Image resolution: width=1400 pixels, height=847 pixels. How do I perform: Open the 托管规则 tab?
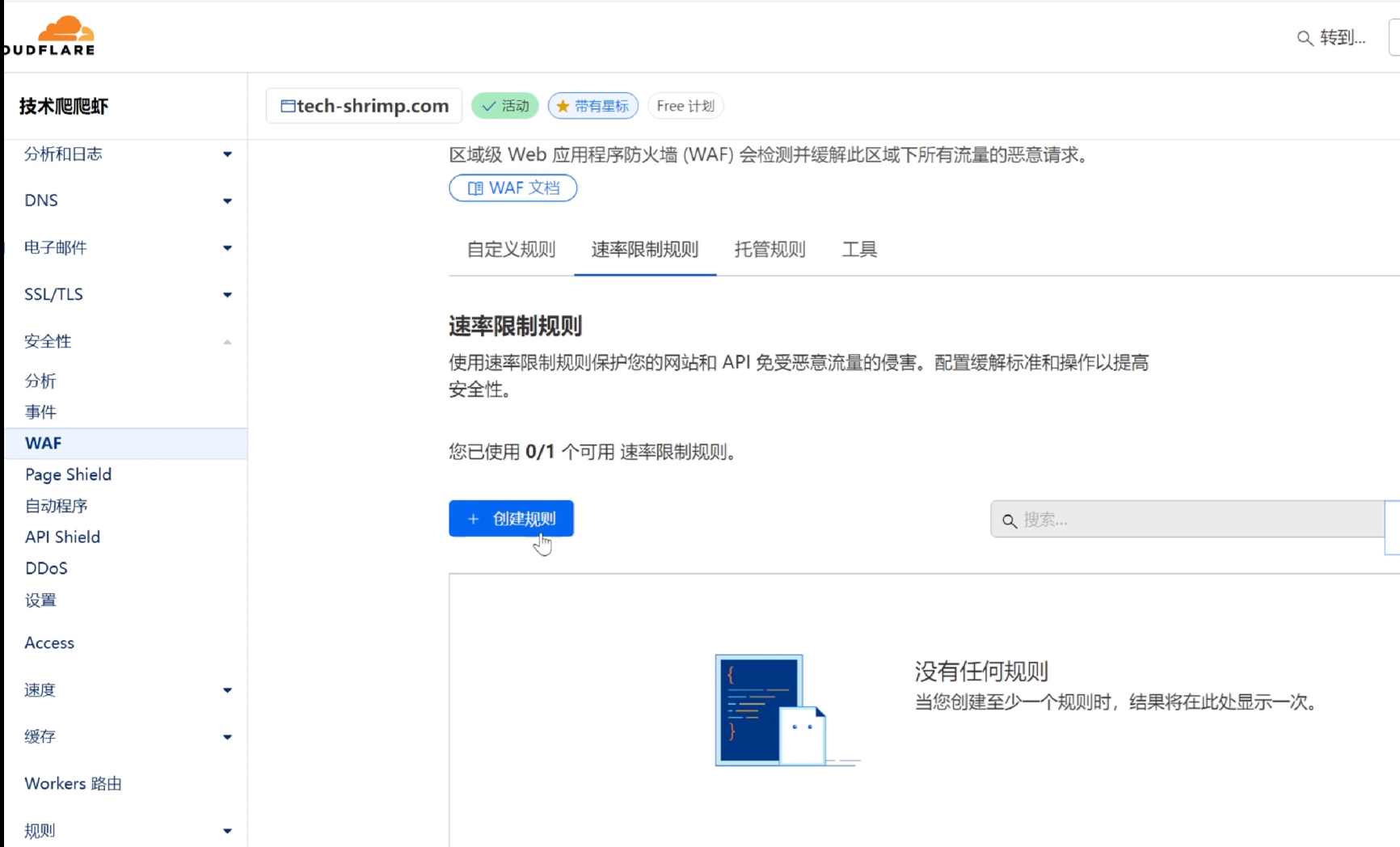(x=770, y=250)
